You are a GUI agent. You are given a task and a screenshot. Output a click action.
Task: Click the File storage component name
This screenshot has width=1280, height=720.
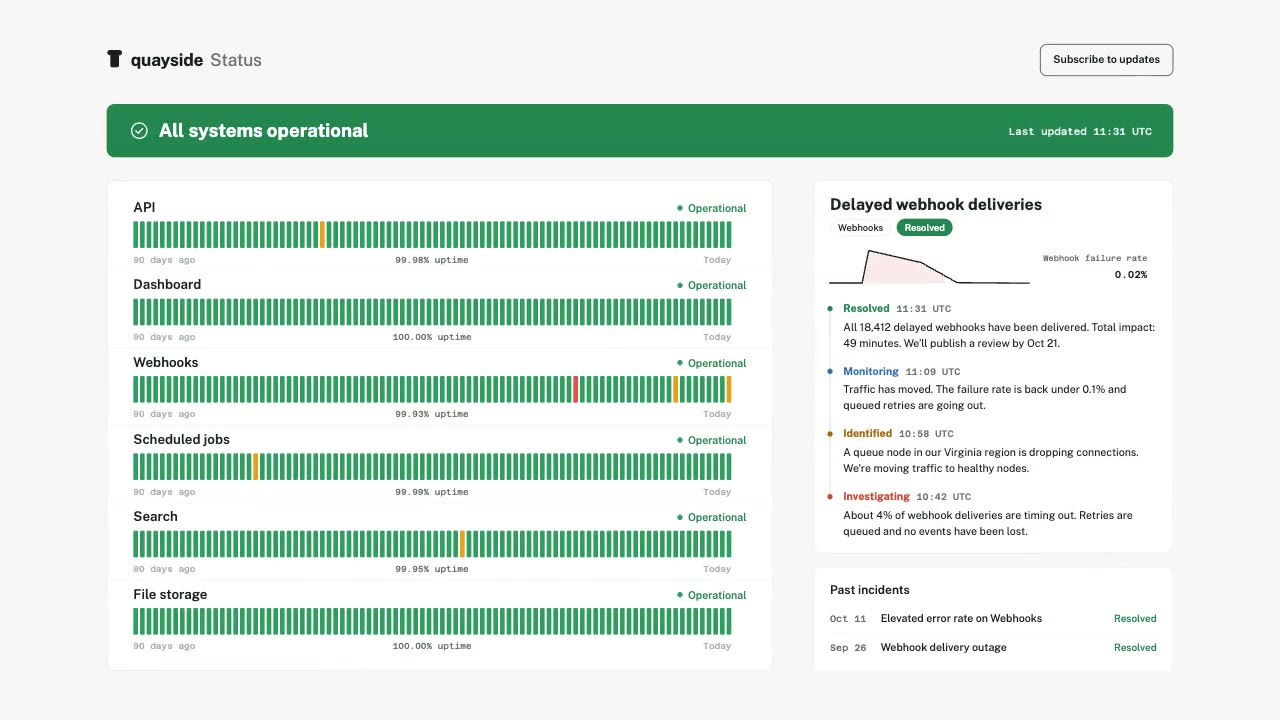pos(170,595)
